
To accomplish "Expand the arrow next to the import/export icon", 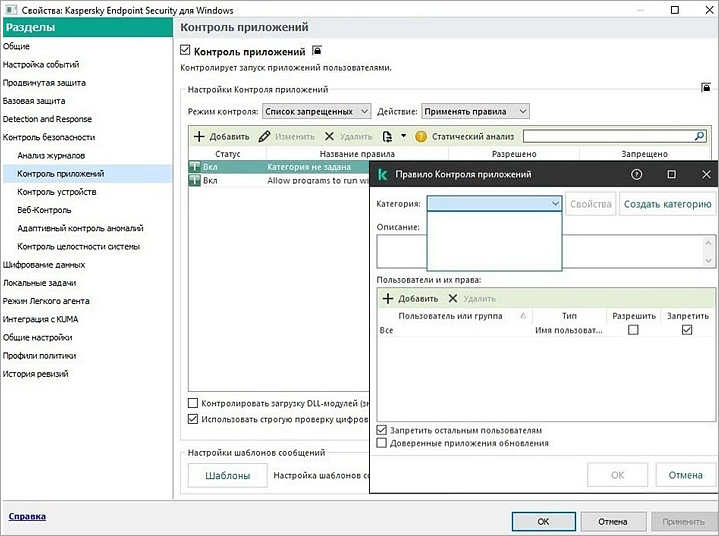I will coord(404,136).
